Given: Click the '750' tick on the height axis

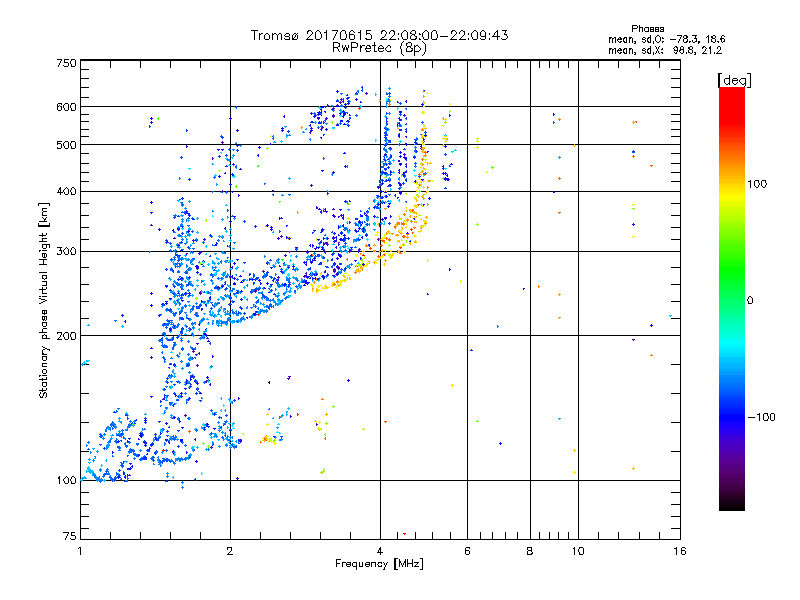Looking at the screenshot, I should coord(66,63).
